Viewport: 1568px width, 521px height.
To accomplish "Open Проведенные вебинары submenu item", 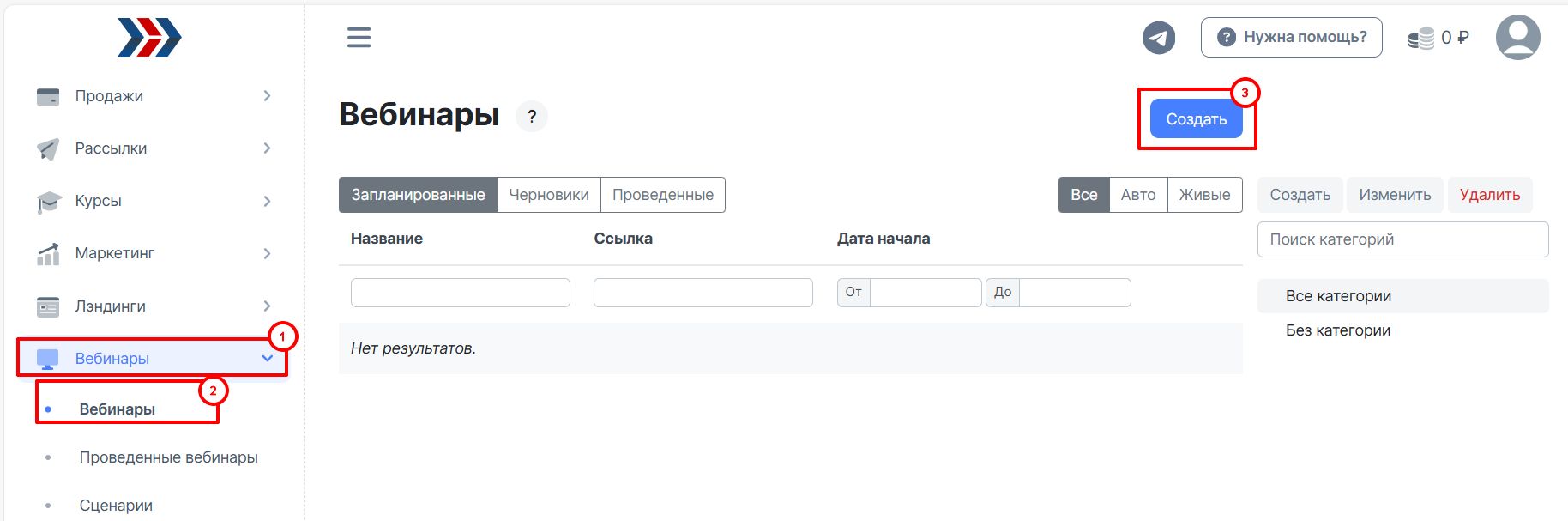I will [x=169, y=457].
